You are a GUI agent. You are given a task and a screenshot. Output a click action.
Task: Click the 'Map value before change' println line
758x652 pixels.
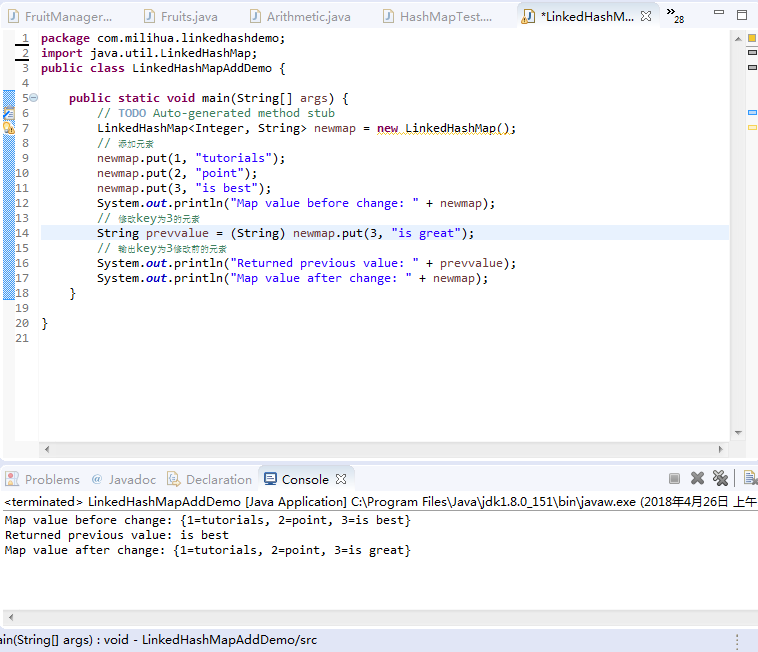tap(296, 203)
